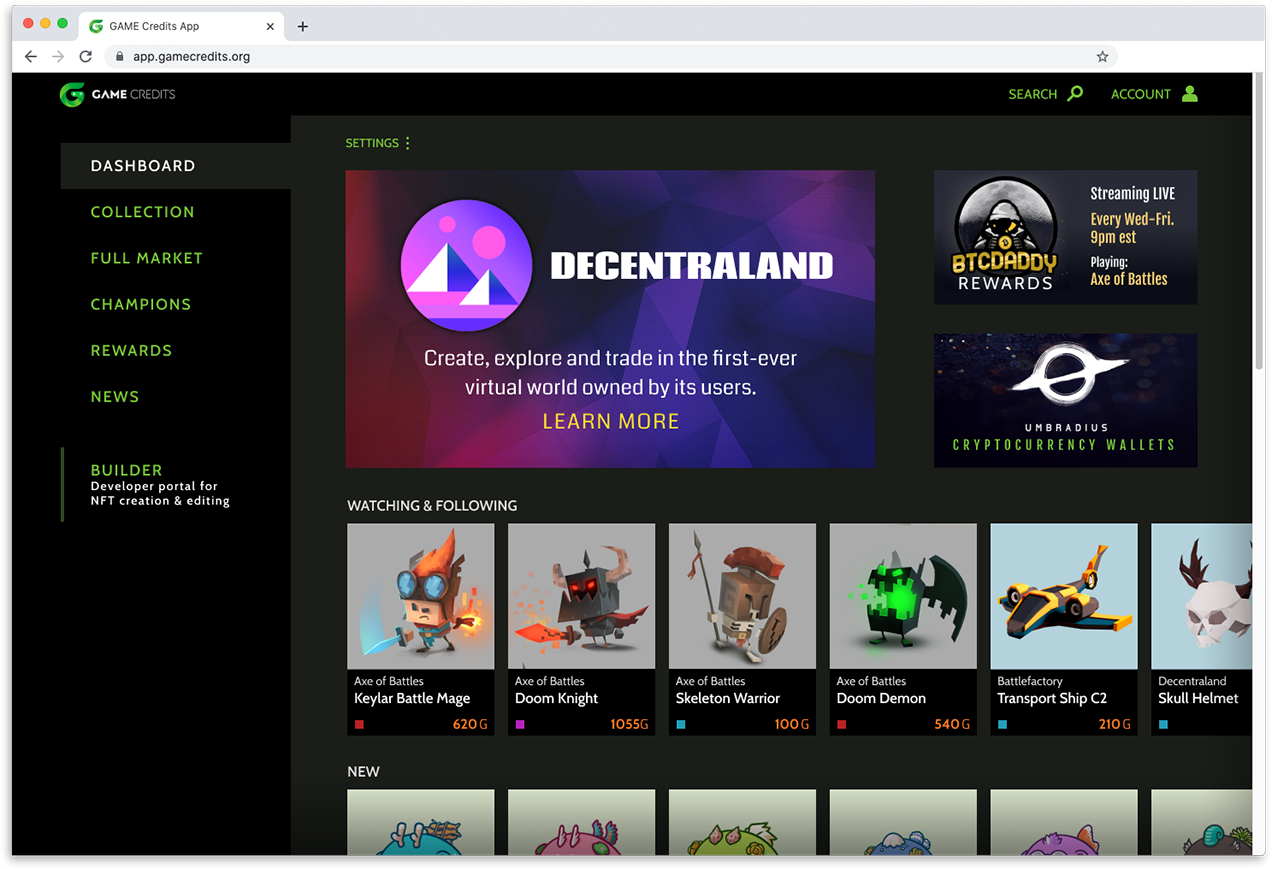Reload the page with the refresh icon
This screenshot has height=869, width=1272.
coord(86,57)
